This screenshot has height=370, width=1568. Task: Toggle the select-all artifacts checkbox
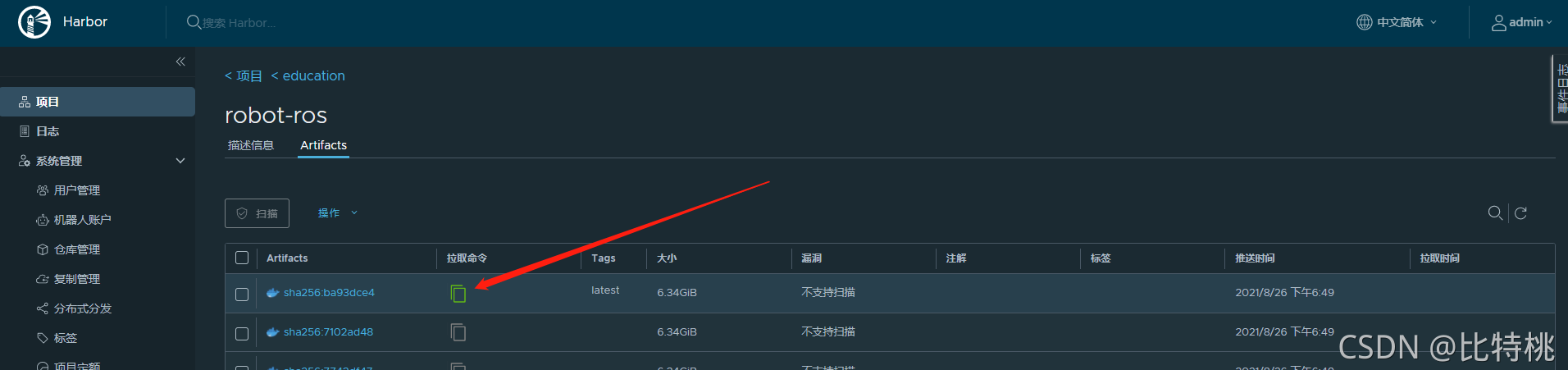click(x=242, y=258)
